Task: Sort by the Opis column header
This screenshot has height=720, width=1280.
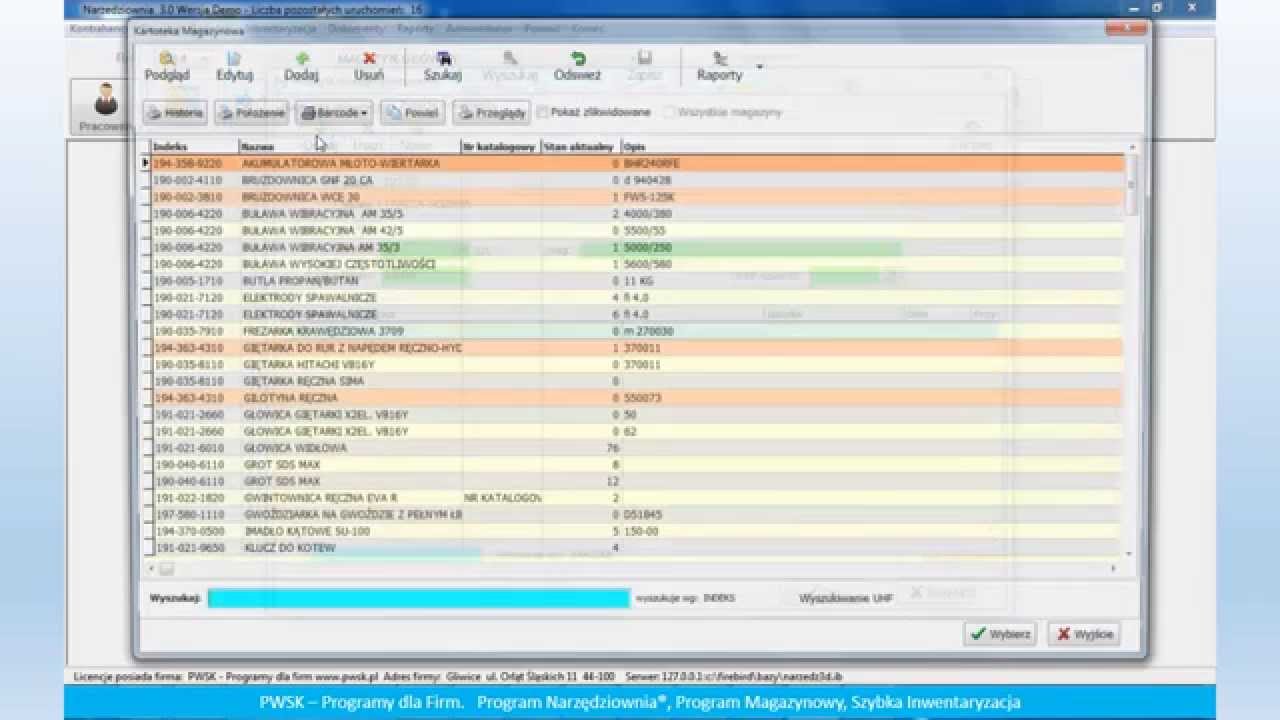Action: (x=872, y=147)
